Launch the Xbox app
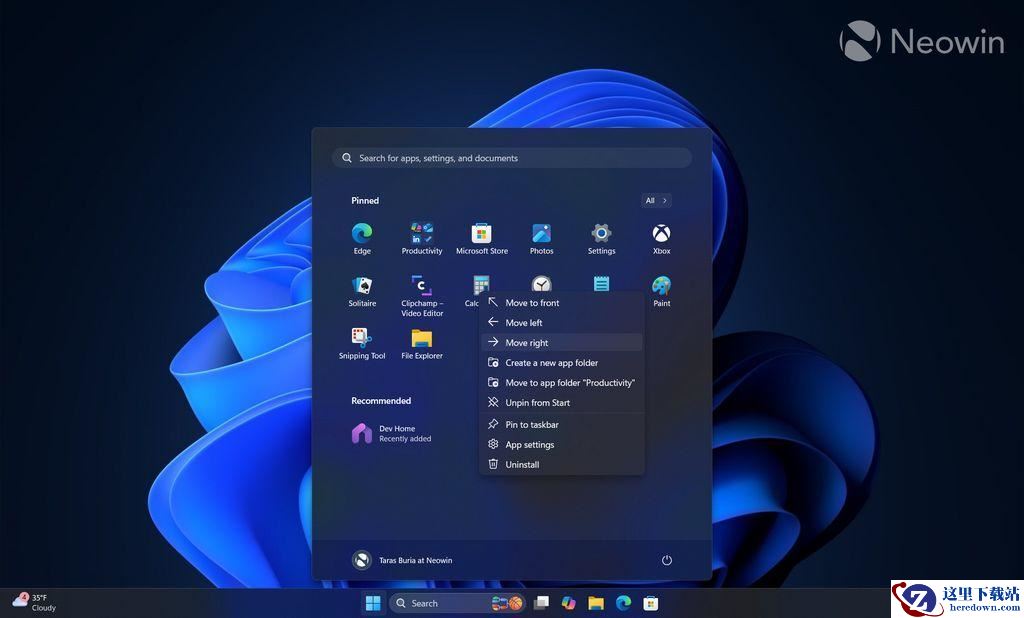This screenshot has height=618, width=1024. pyautogui.click(x=662, y=238)
